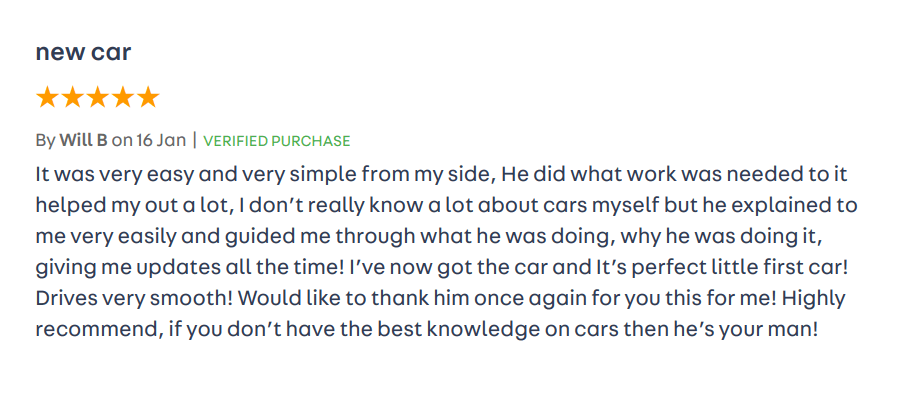Viewport: 917px width, 401px height.
Task: Click the text 'me very easily and guided'
Action: point(148,236)
